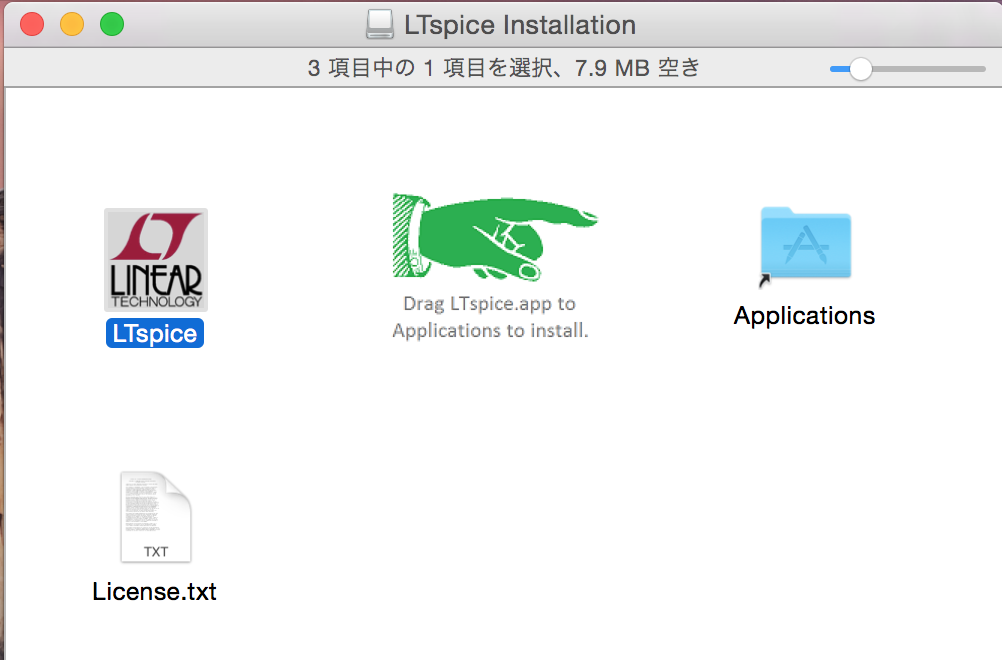Click the "Drag LTspice.app to Applications" instruction text

tap(490, 317)
